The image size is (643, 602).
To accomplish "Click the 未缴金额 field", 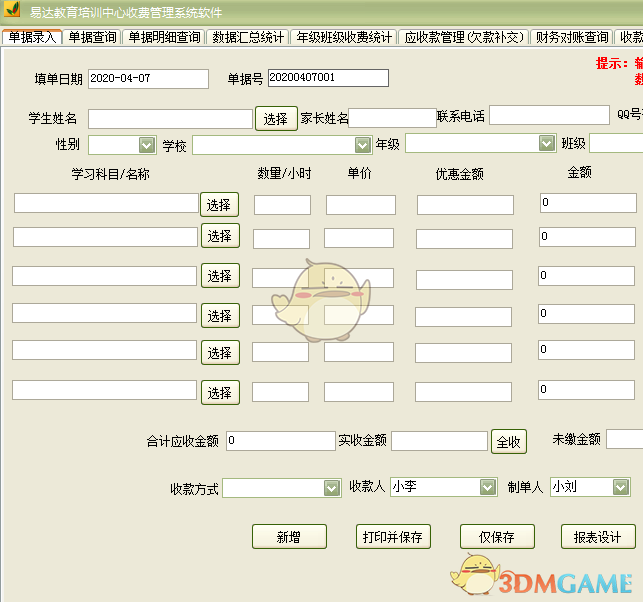I will tap(625, 439).
